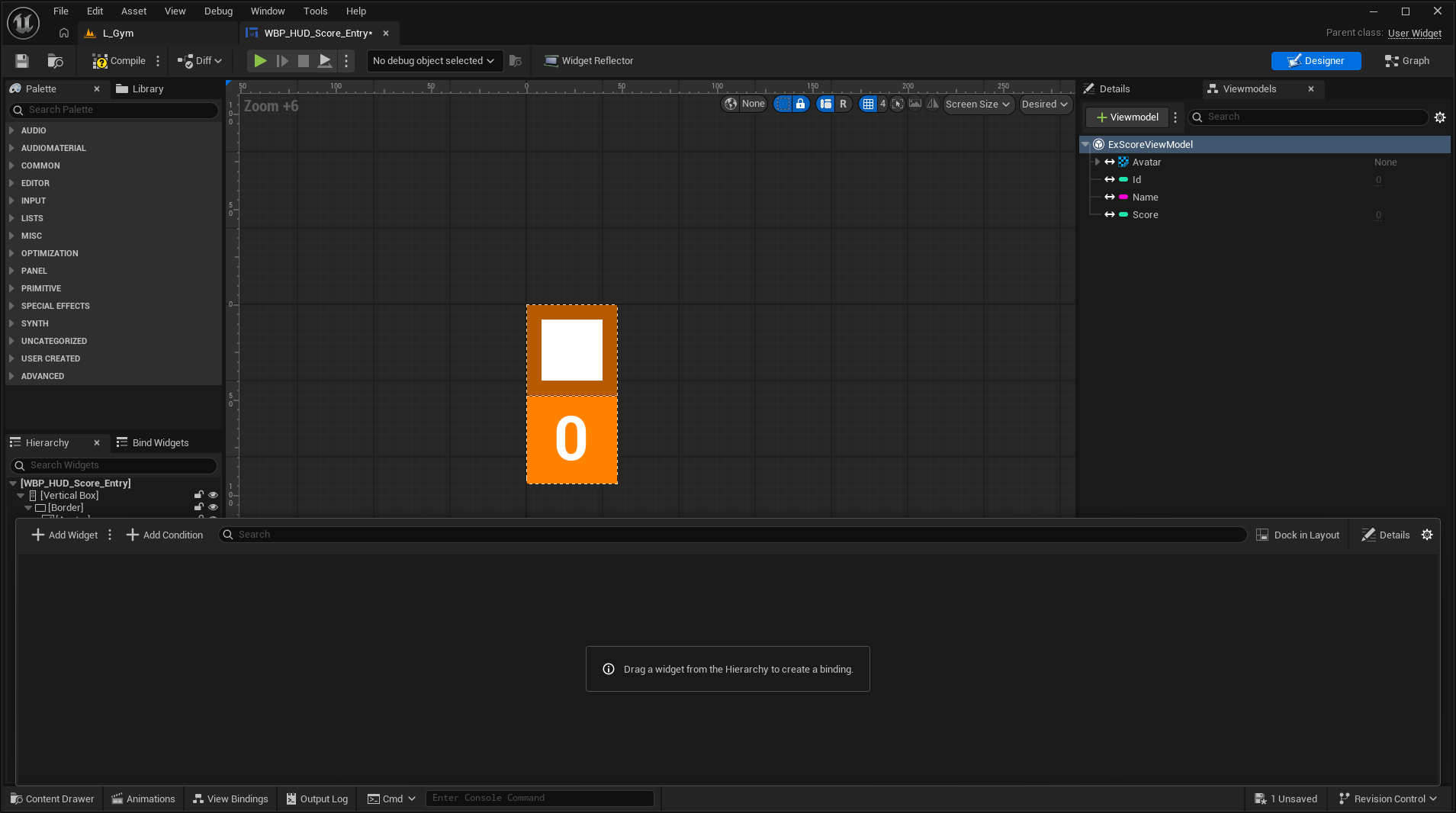
Task: Click the green Play simulation button
Action: tap(260, 61)
